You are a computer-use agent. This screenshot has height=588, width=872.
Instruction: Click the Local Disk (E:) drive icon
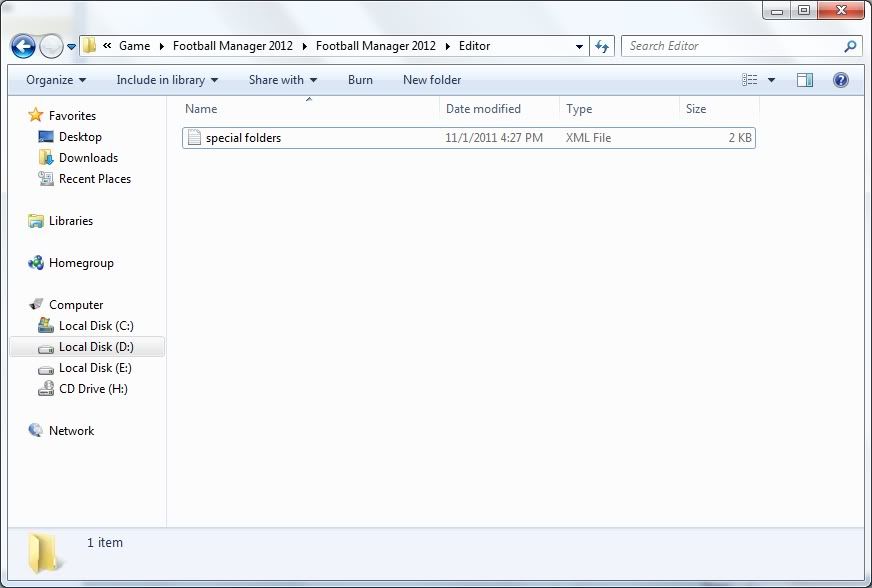click(46, 370)
